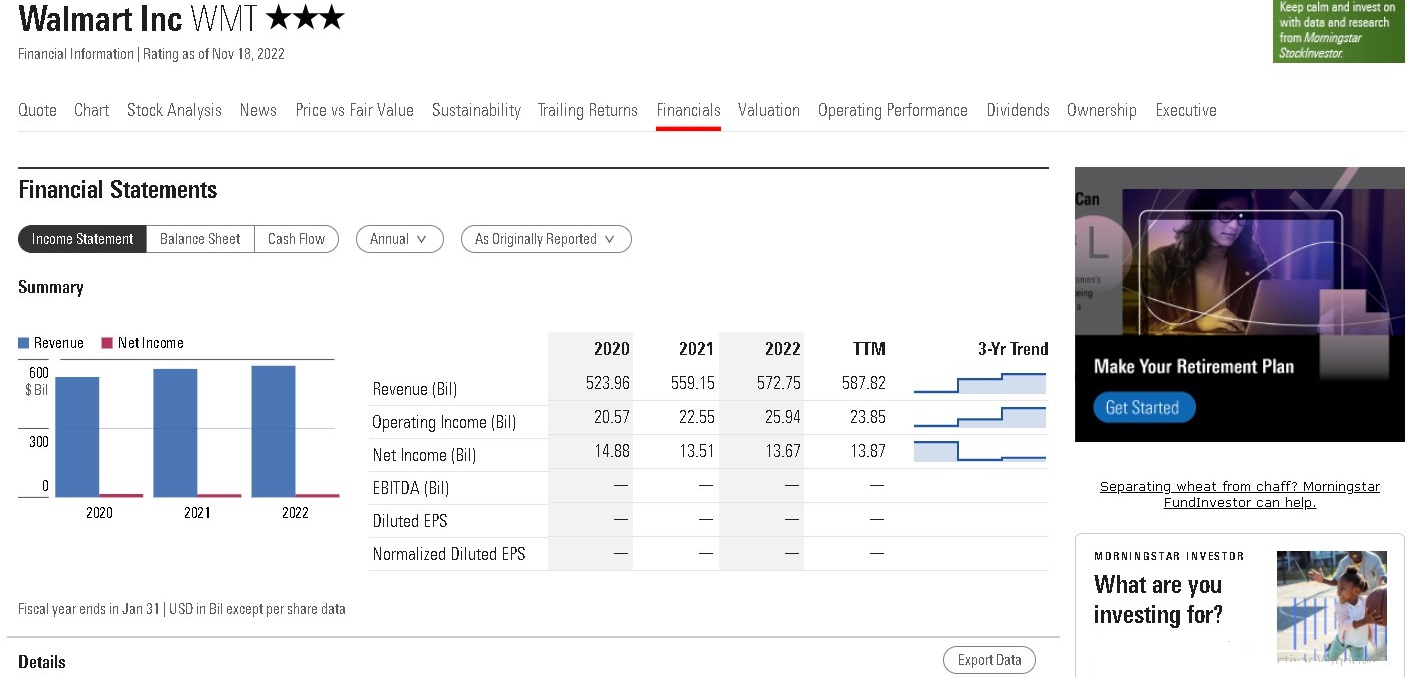Screen dimensions: 1413x677
Task: Open the Morningstar FundInvestor link
Action: [x=1239, y=494]
